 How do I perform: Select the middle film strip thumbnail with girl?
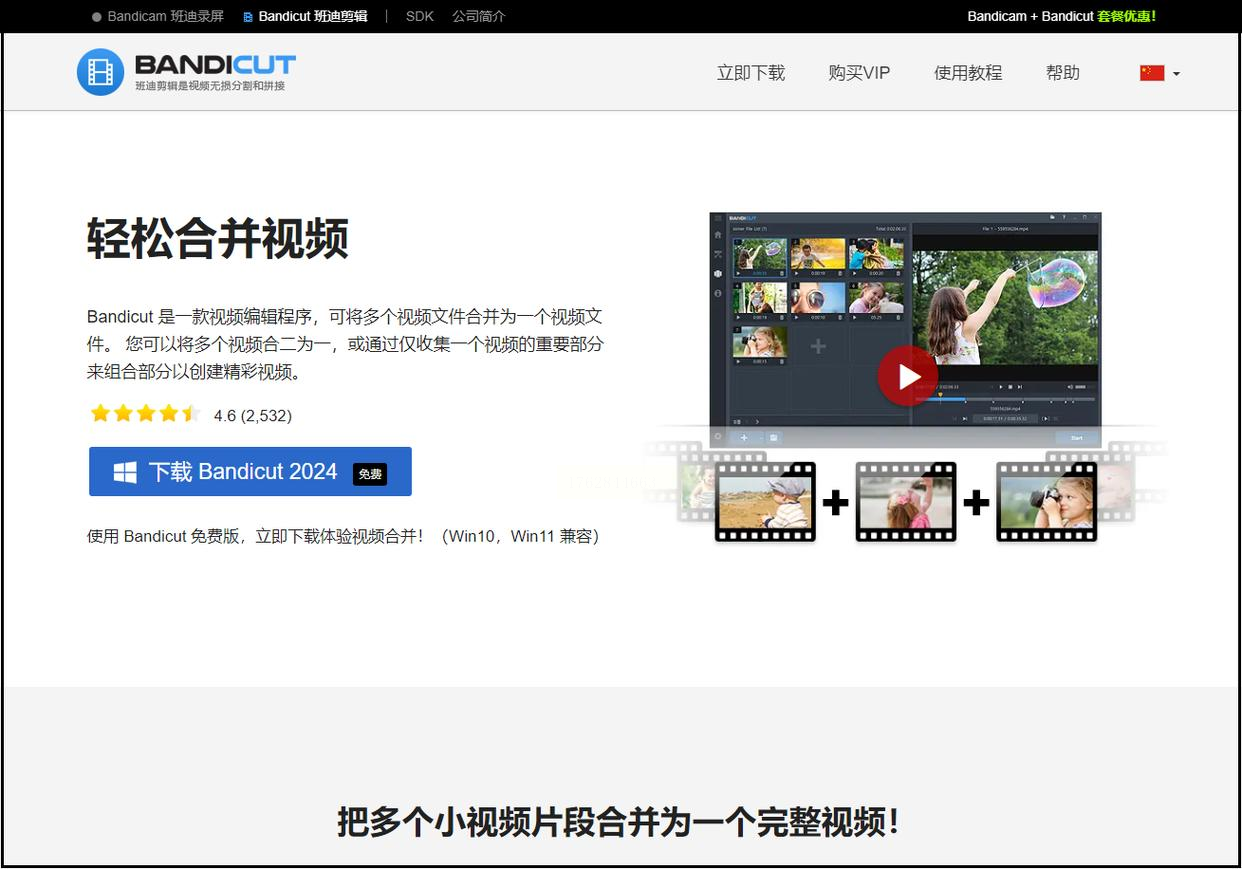point(906,502)
